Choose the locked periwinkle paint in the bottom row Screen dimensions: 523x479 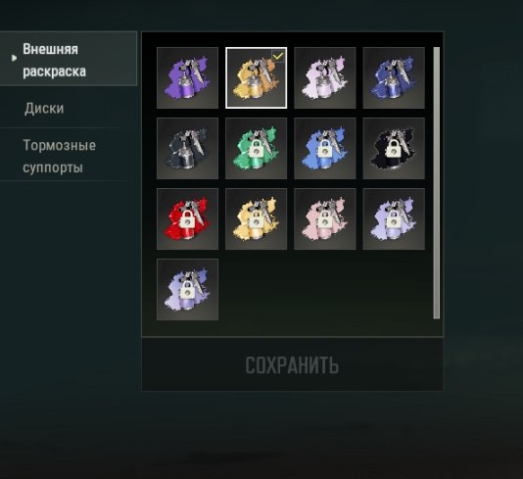[x=187, y=290]
